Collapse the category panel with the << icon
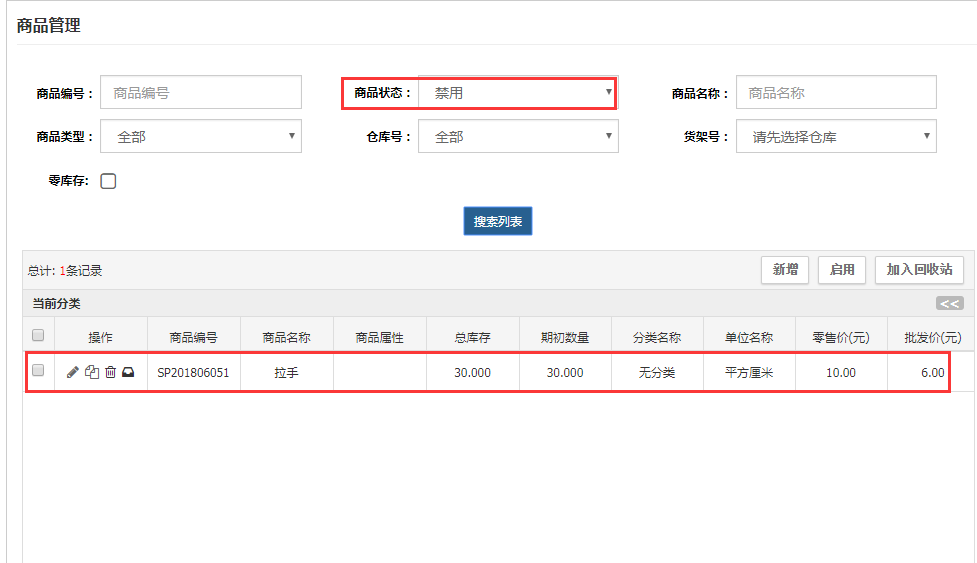Image resolution: width=977 pixels, height=563 pixels. 949,304
